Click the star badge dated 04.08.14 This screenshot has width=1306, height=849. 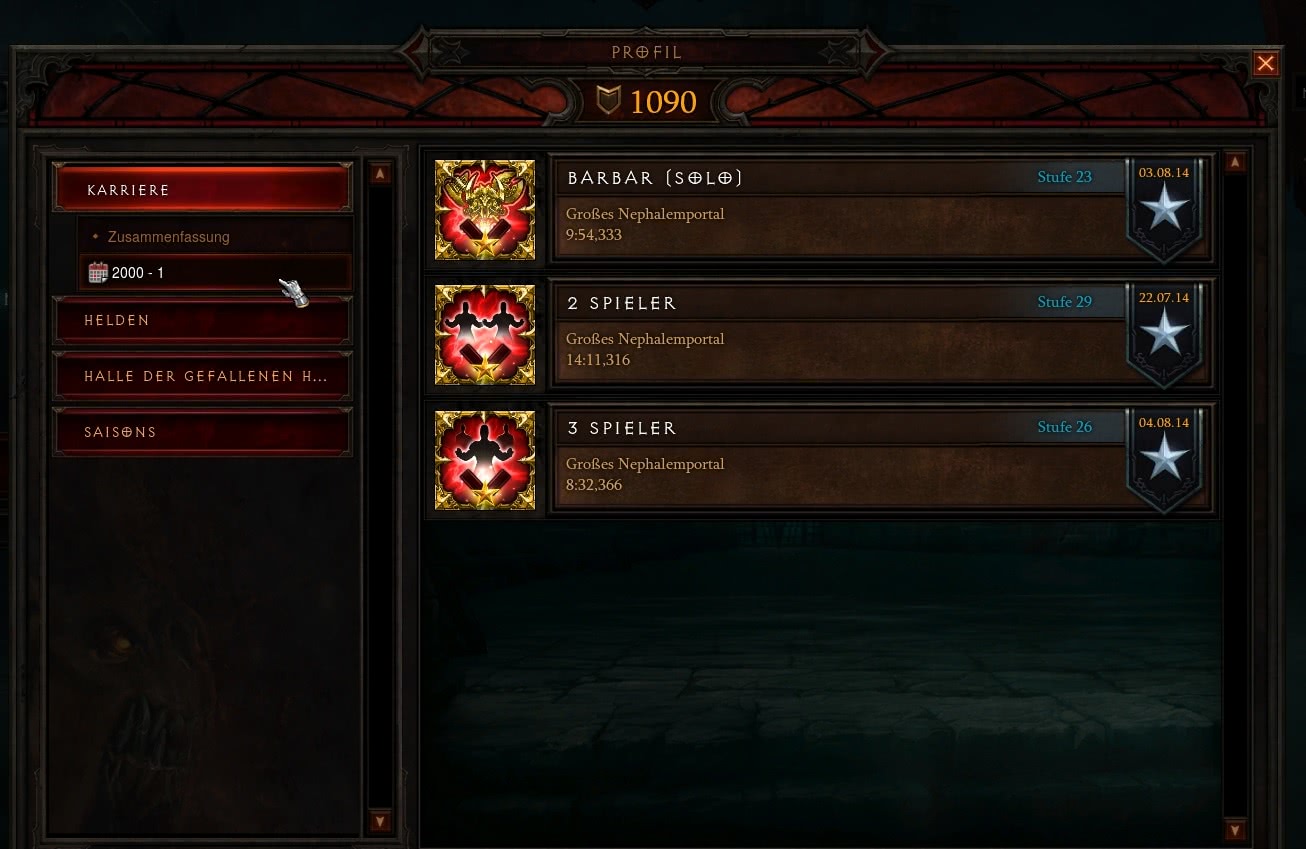coord(1164,458)
